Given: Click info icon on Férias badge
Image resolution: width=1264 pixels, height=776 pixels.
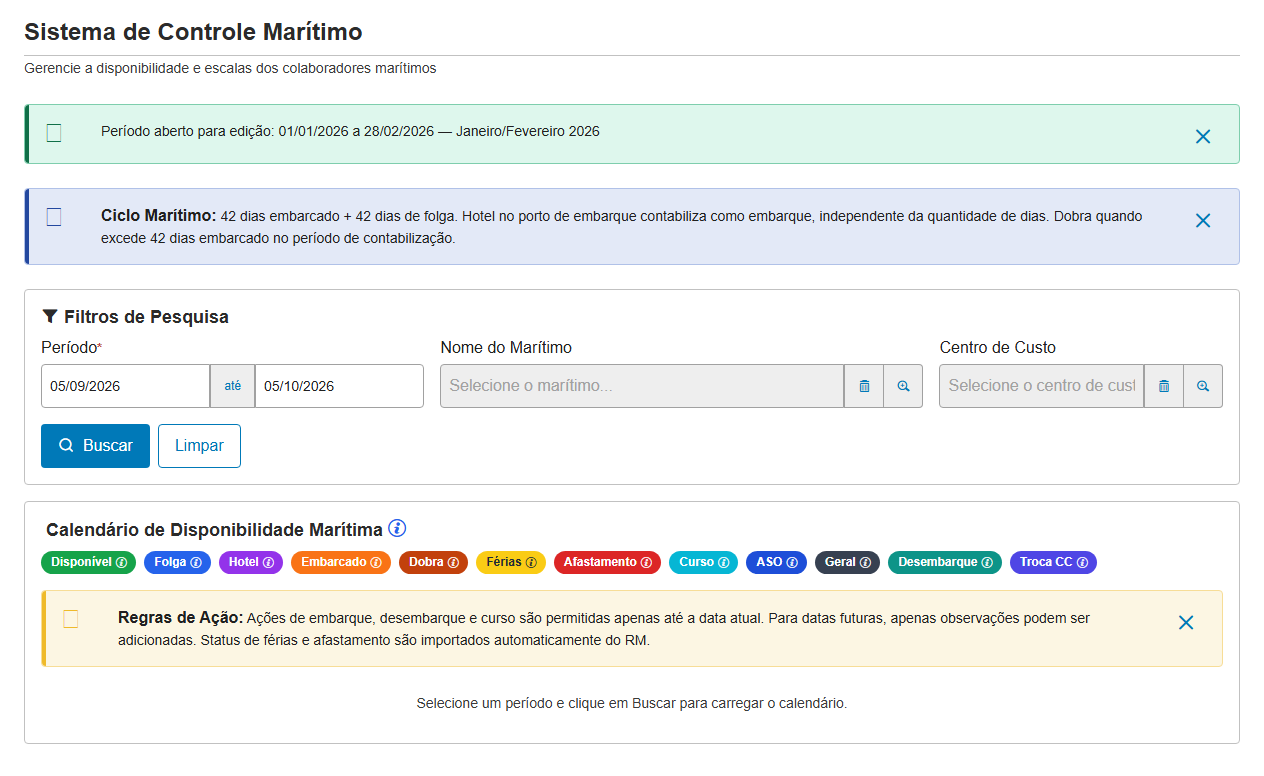Looking at the screenshot, I should tap(531, 563).
